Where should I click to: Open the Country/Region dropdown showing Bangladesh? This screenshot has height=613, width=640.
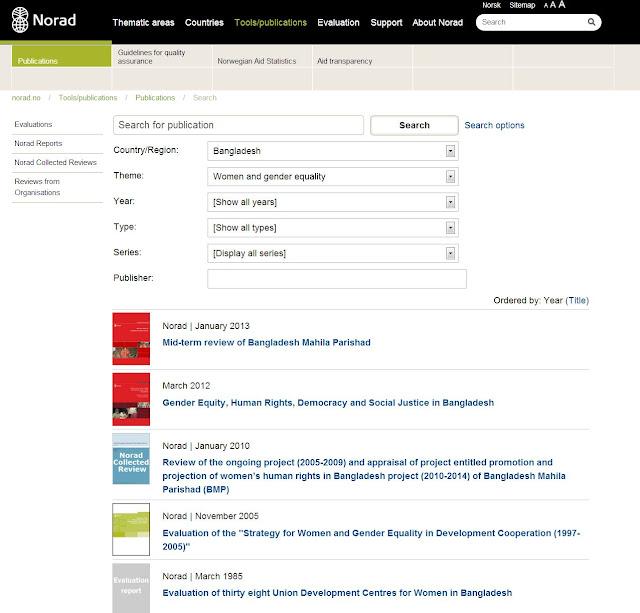point(333,151)
